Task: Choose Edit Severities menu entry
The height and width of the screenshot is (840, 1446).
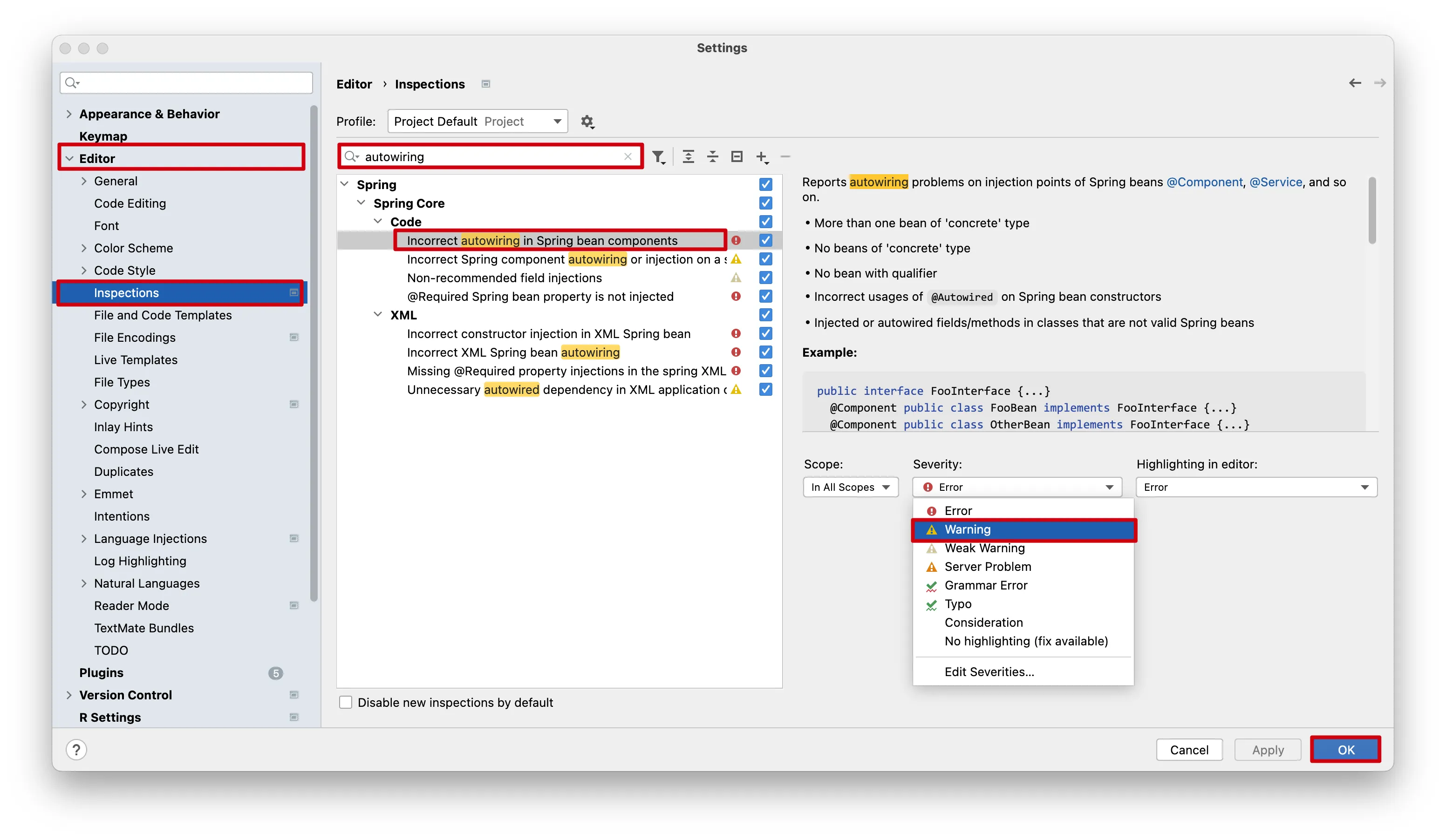Action: (x=989, y=672)
